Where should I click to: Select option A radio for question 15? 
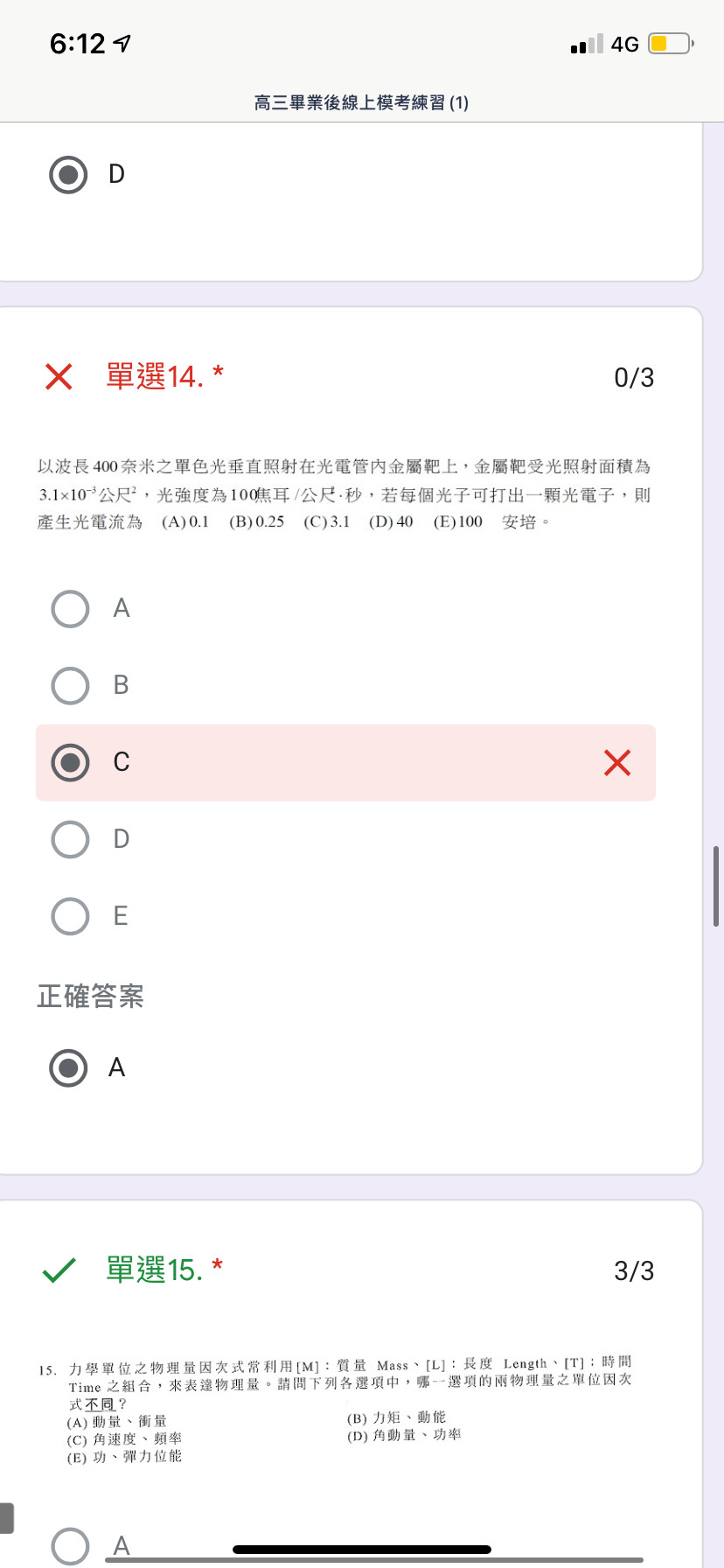click(70, 1546)
